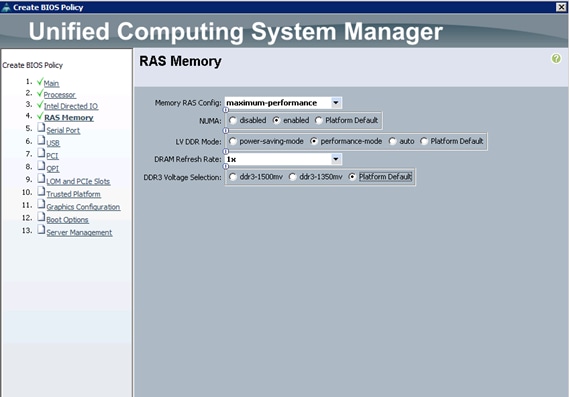
Task: Click the page icon beside Boot Options
Action: 41,217
